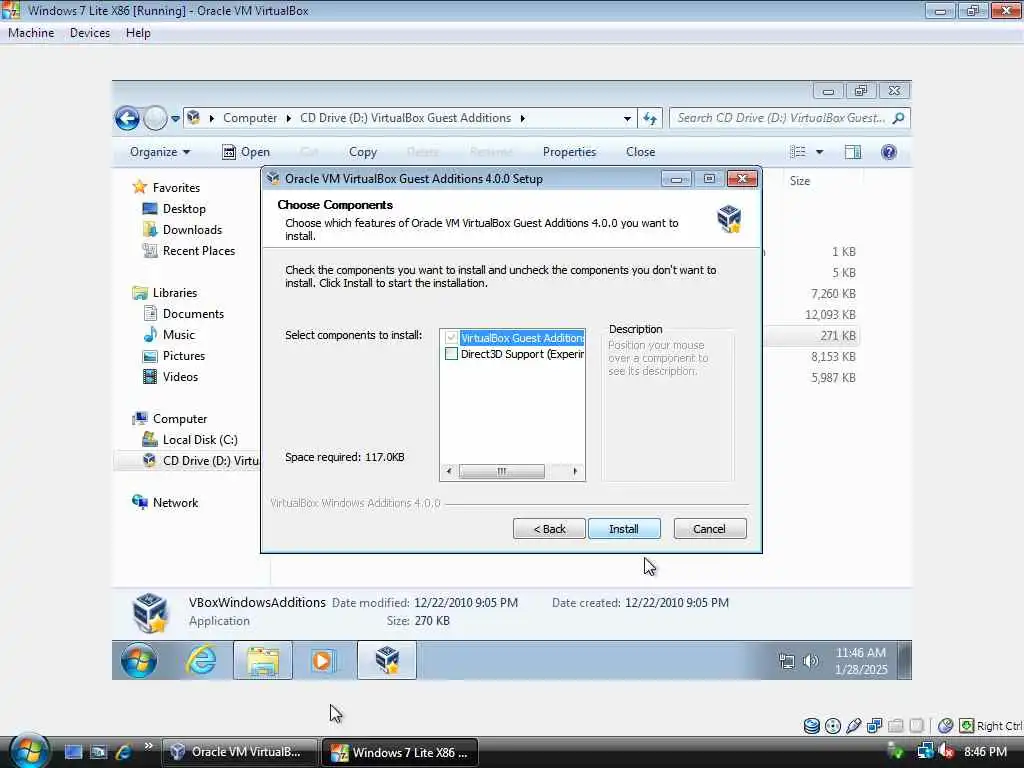Open the Devices menu

[89, 33]
